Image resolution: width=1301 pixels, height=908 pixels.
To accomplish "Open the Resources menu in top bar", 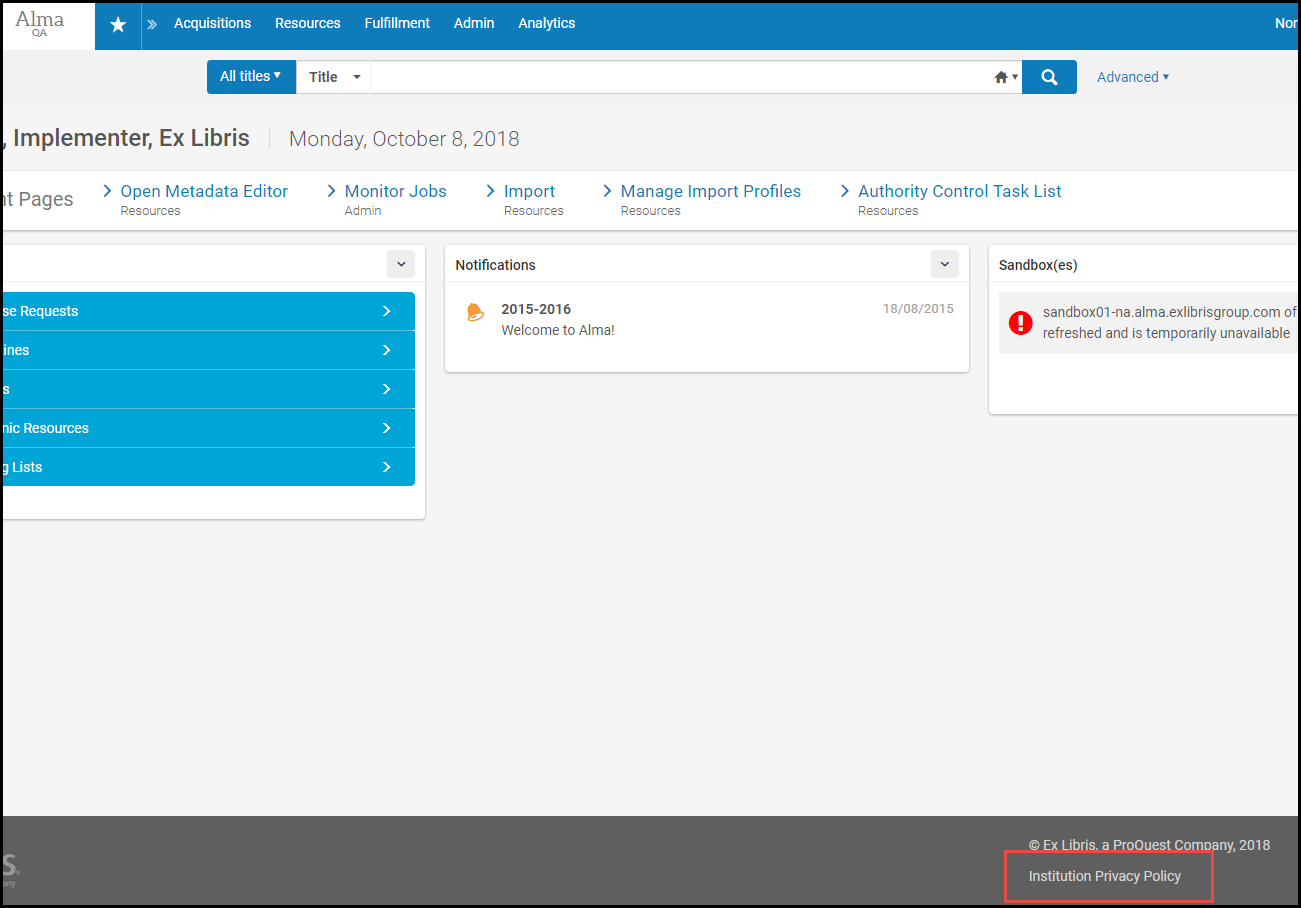I will [308, 23].
